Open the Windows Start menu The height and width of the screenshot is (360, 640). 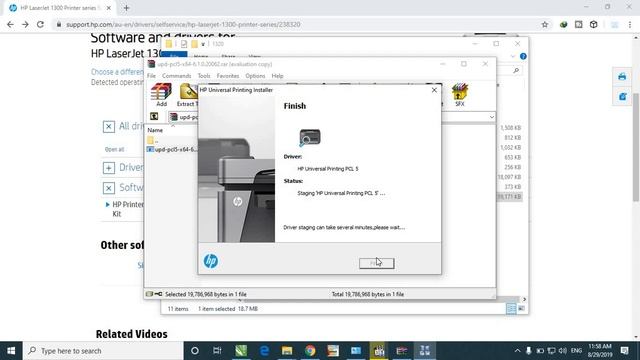(x=11, y=351)
